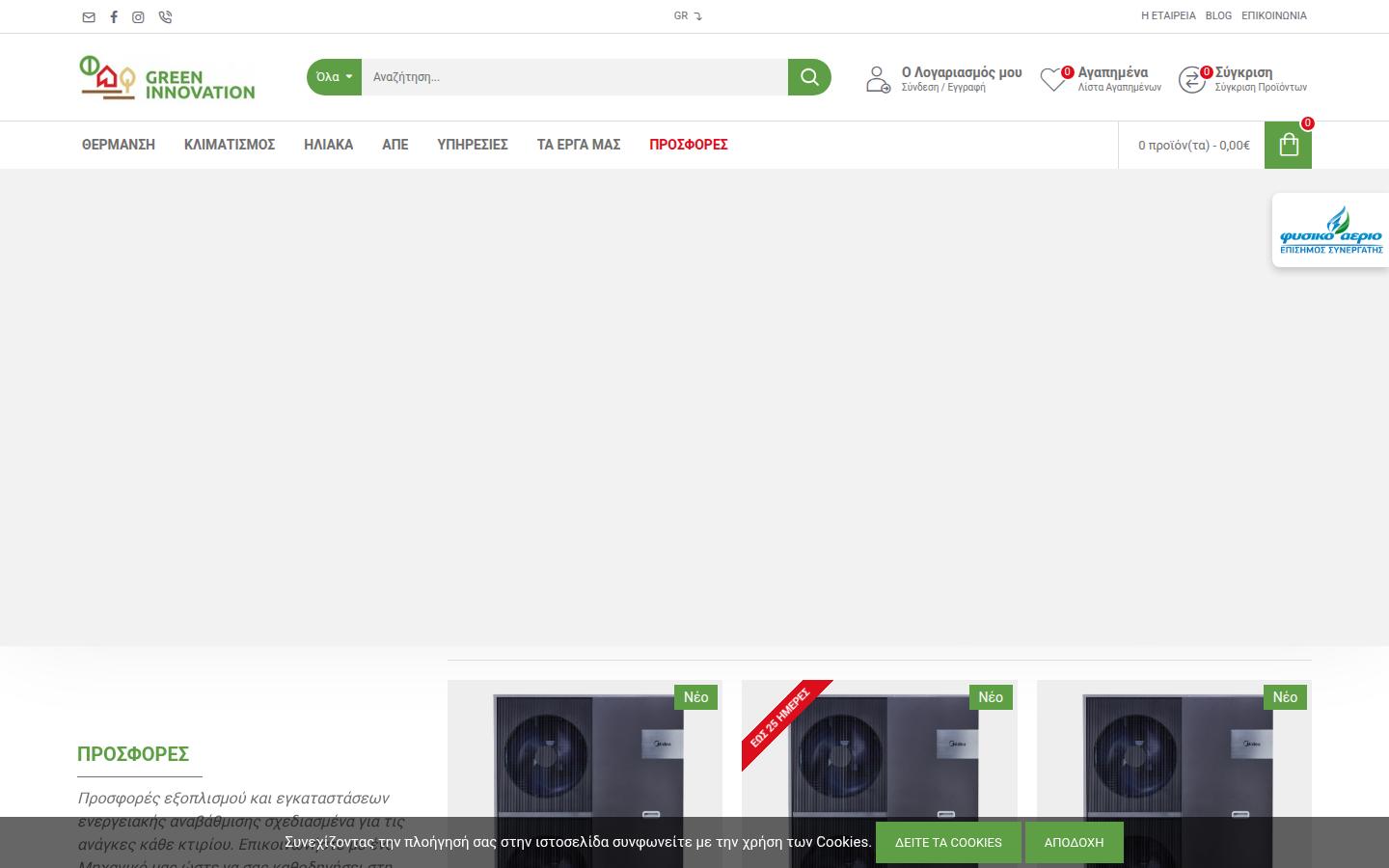The image size is (1389, 868).
Task: Click the phone call icon
Action: [x=165, y=16]
